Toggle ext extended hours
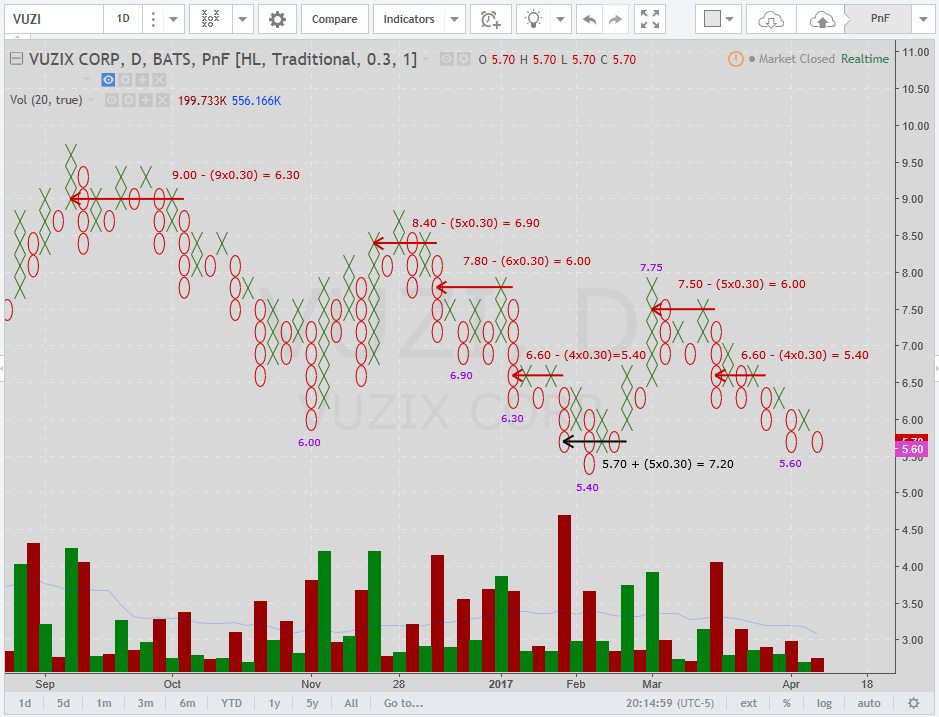Screen dimensions: 939x717 [x=749, y=703]
